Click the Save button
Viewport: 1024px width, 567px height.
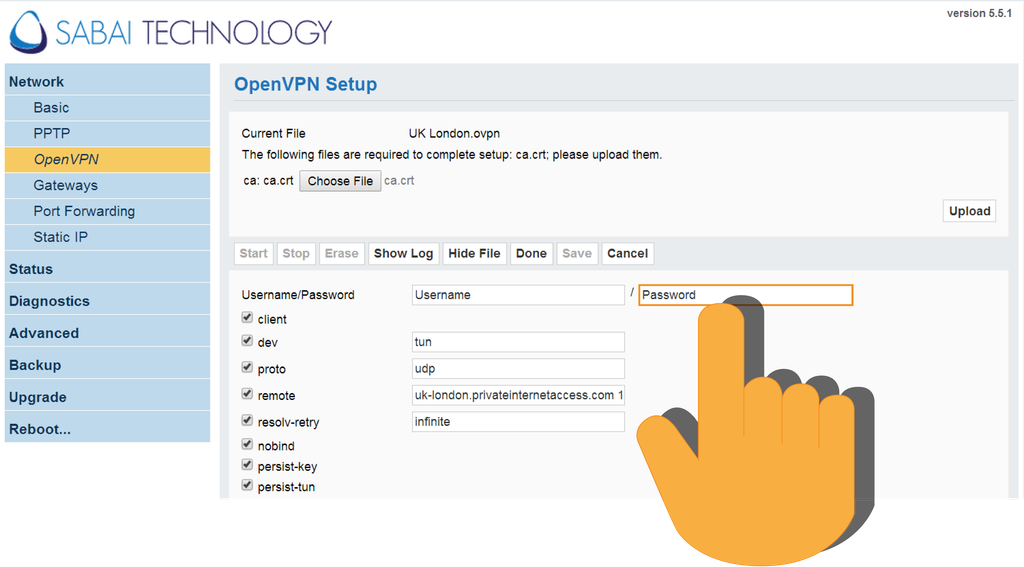pos(577,253)
